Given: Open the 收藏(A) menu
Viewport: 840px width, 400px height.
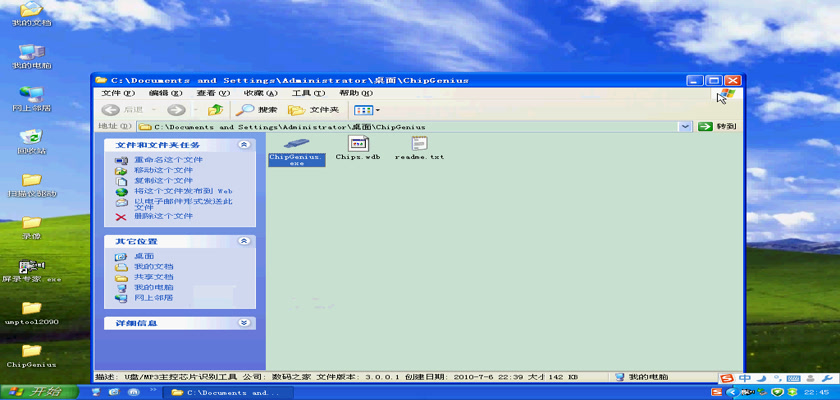Looking at the screenshot, I should (260, 93).
